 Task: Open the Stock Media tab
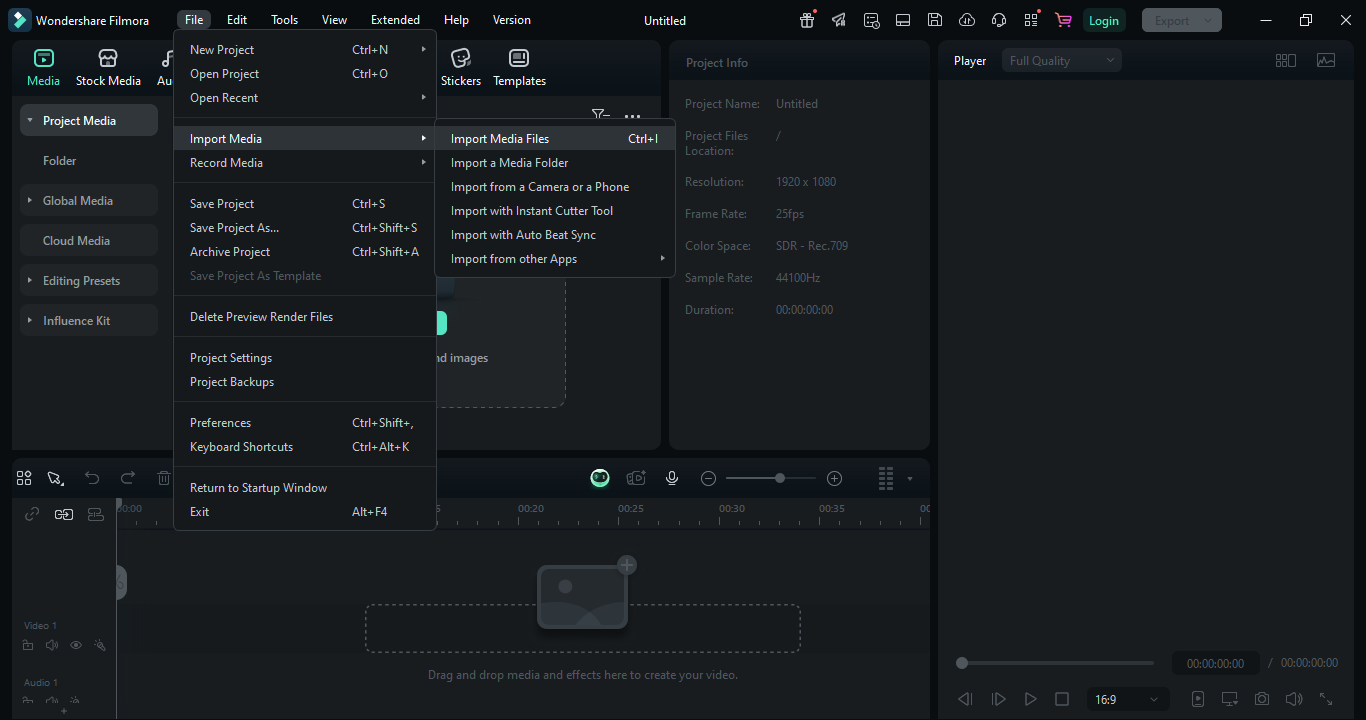click(108, 68)
